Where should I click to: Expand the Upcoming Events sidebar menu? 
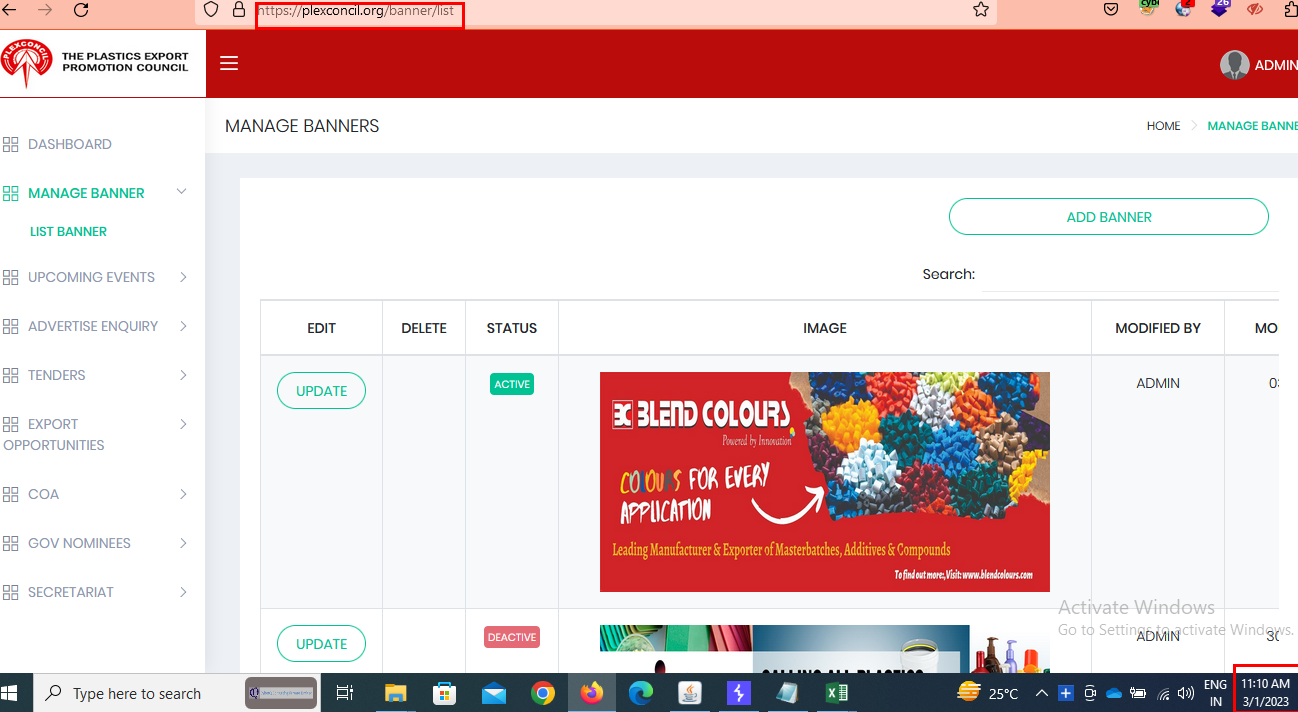(183, 277)
